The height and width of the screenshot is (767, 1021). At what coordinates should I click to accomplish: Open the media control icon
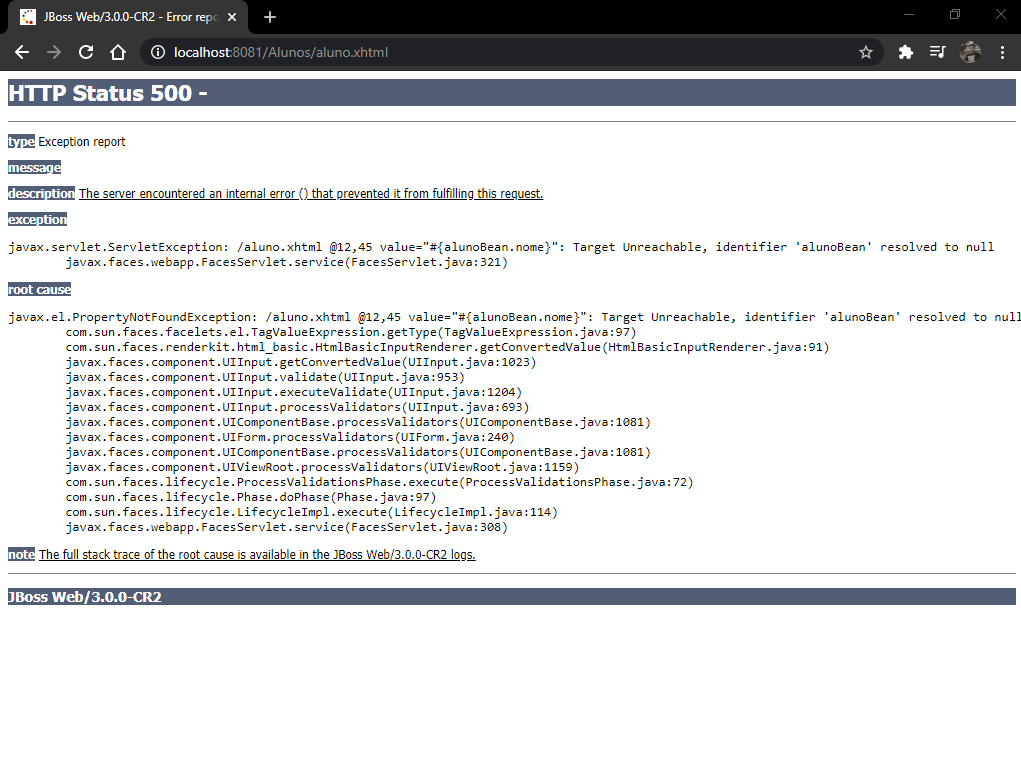coord(937,52)
